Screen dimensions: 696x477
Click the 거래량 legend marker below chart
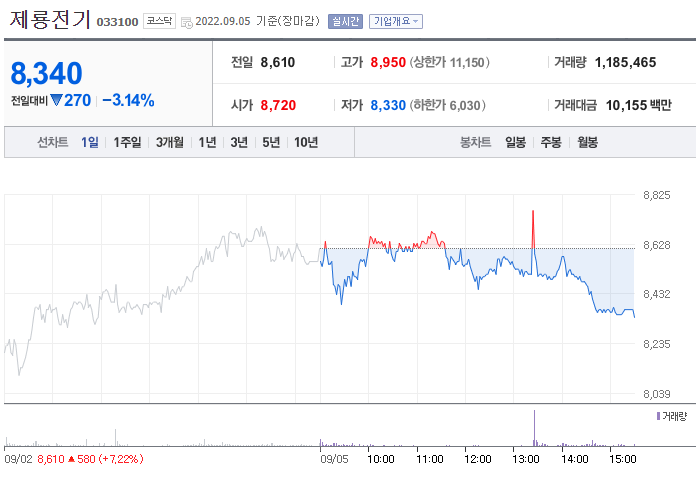tap(658, 416)
